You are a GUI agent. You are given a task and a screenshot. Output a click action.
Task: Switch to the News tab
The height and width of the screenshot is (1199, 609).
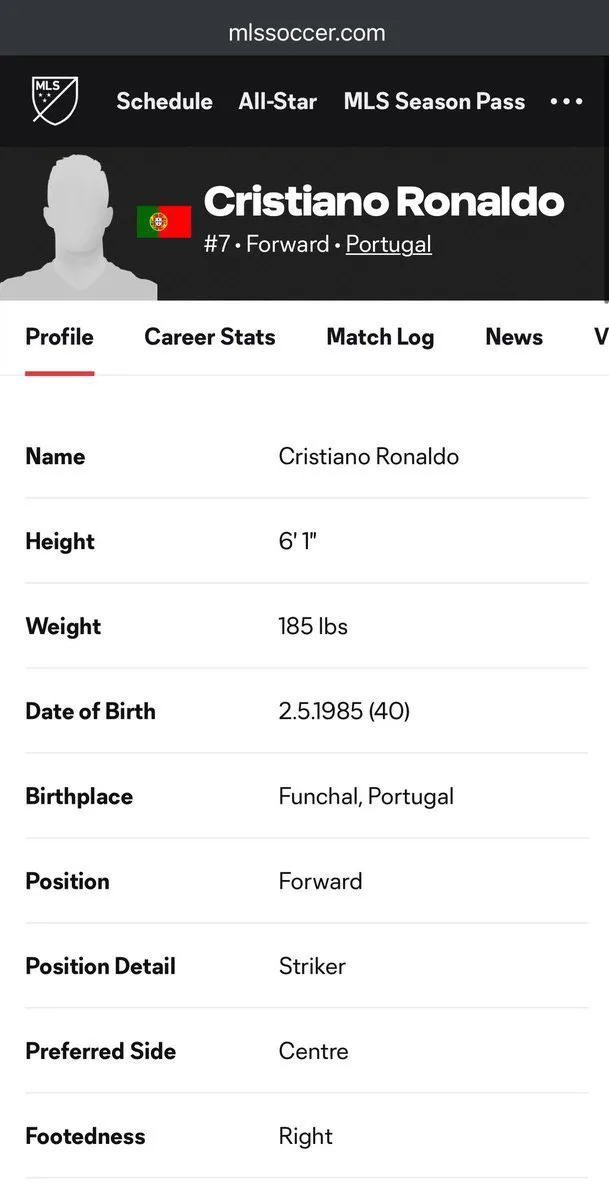(x=514, y=337)
